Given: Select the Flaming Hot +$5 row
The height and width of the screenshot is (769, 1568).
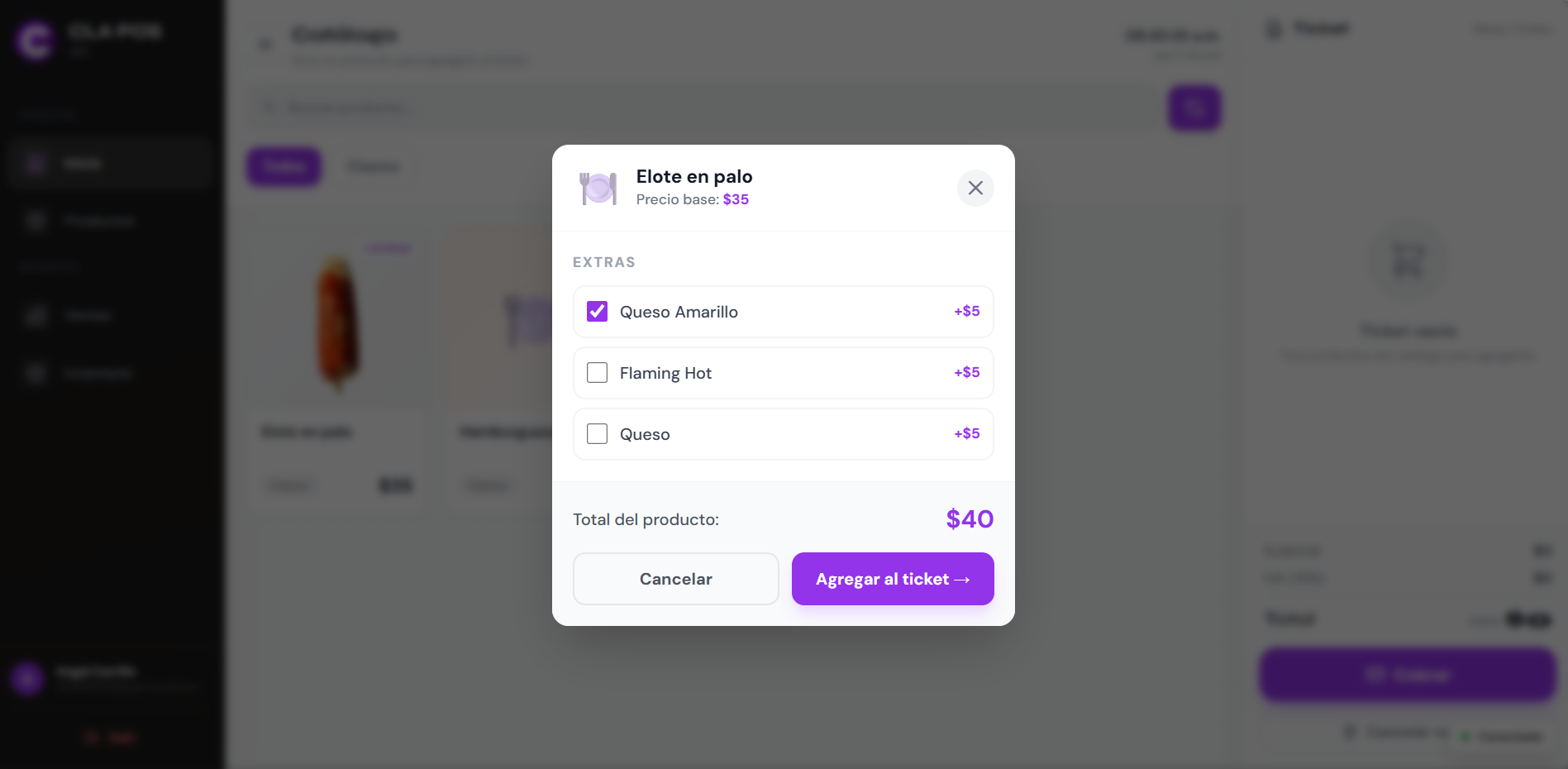Looking at the screenshot, I should (x=784, y=373).
